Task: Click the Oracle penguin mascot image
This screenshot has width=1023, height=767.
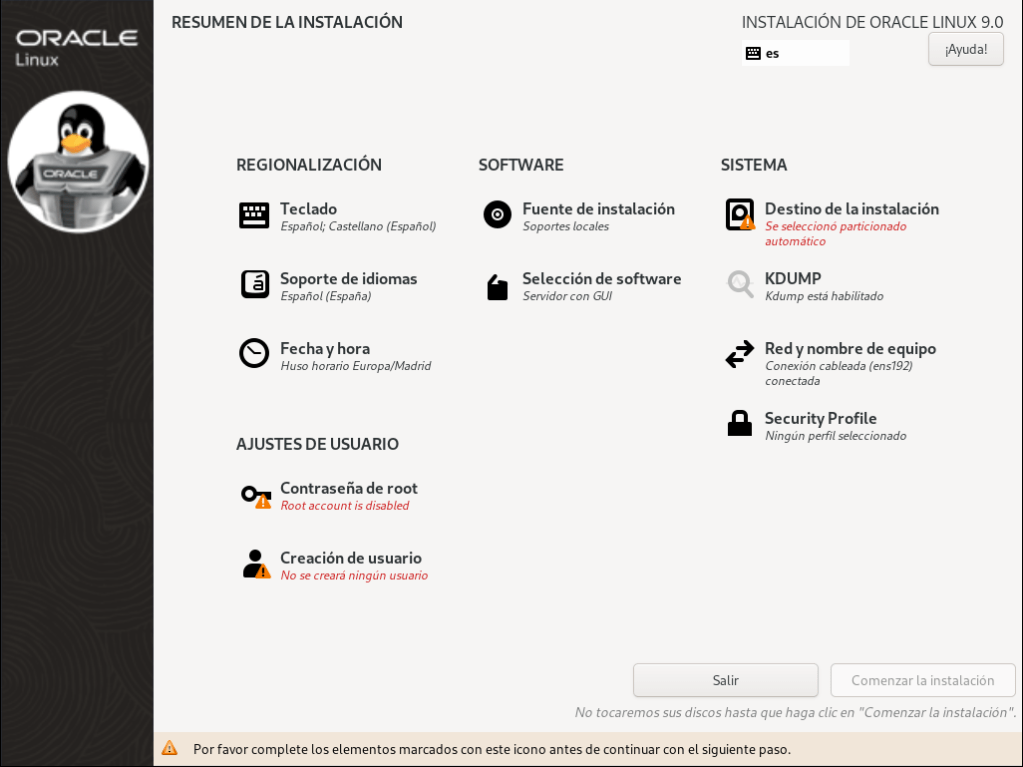Action: coord(78,162)
